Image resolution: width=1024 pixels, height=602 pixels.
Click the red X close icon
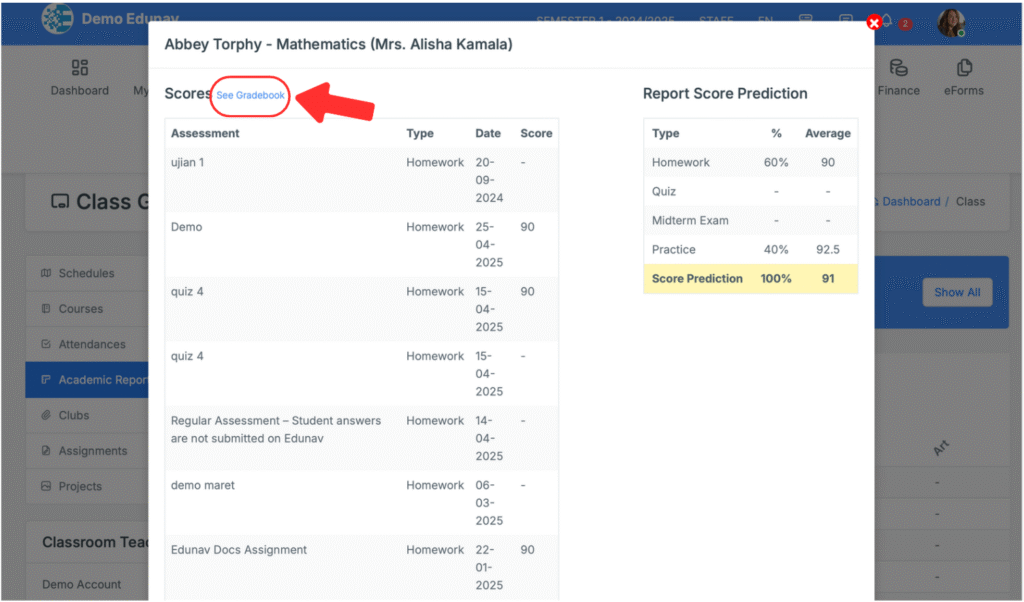click(x=875, y=22)
